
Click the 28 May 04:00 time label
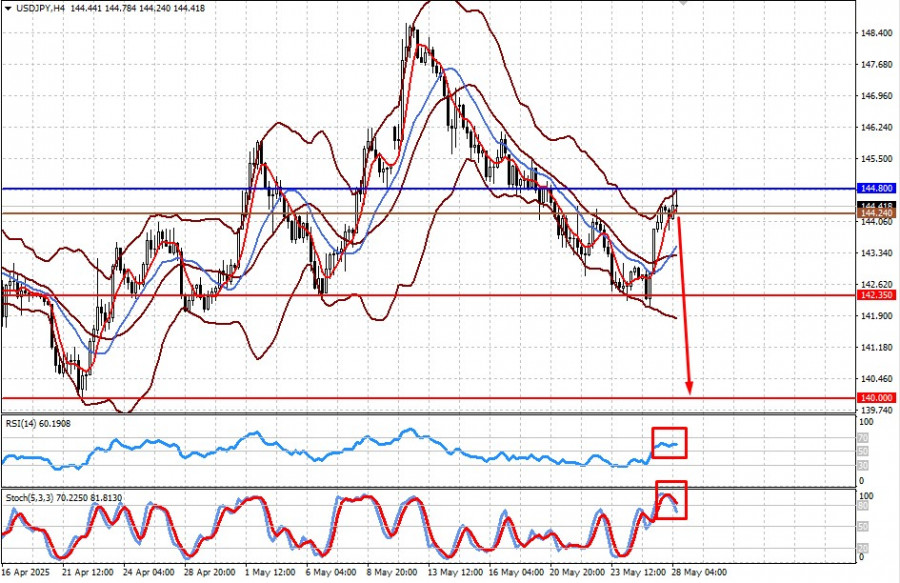pyautogui.click(x=699, y=573)
